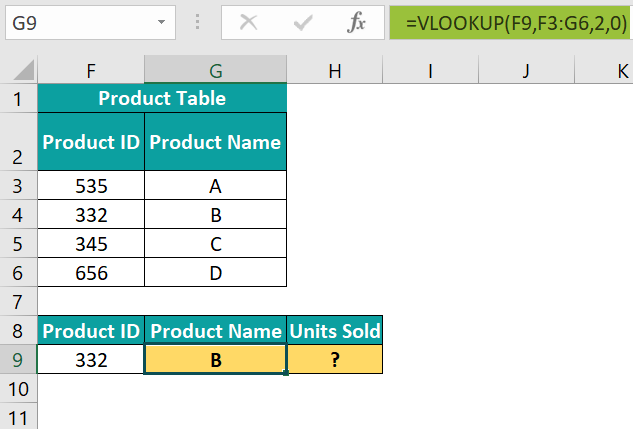Select the yellow cell with question mark
This screenshot has width=633, height=429.
(335, 360)
